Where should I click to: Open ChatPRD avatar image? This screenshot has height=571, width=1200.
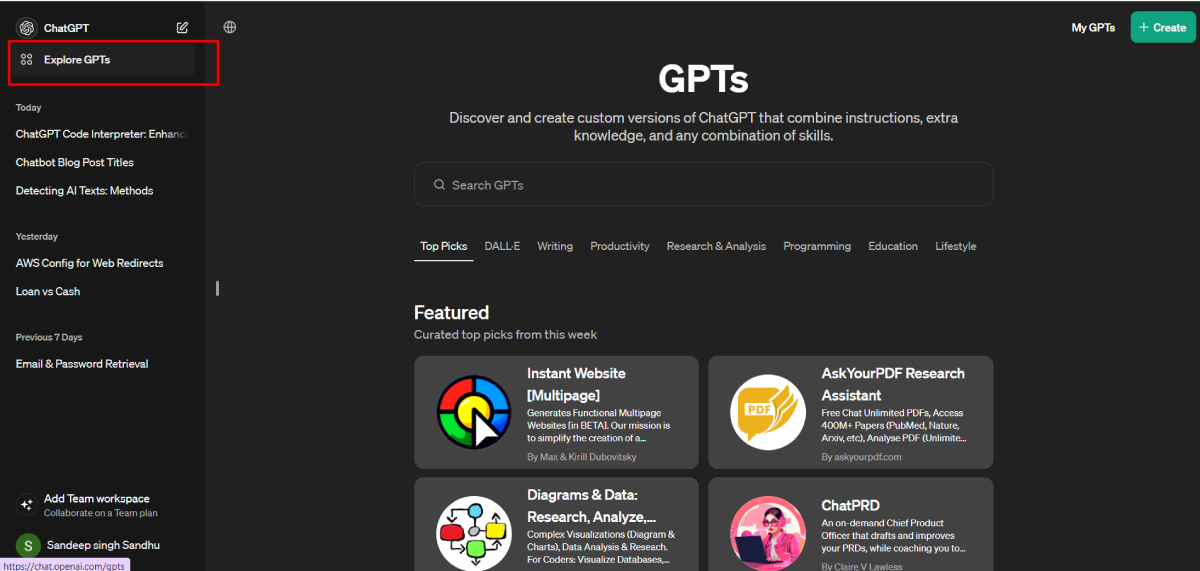pyautogui.click(x=768, y=533)
